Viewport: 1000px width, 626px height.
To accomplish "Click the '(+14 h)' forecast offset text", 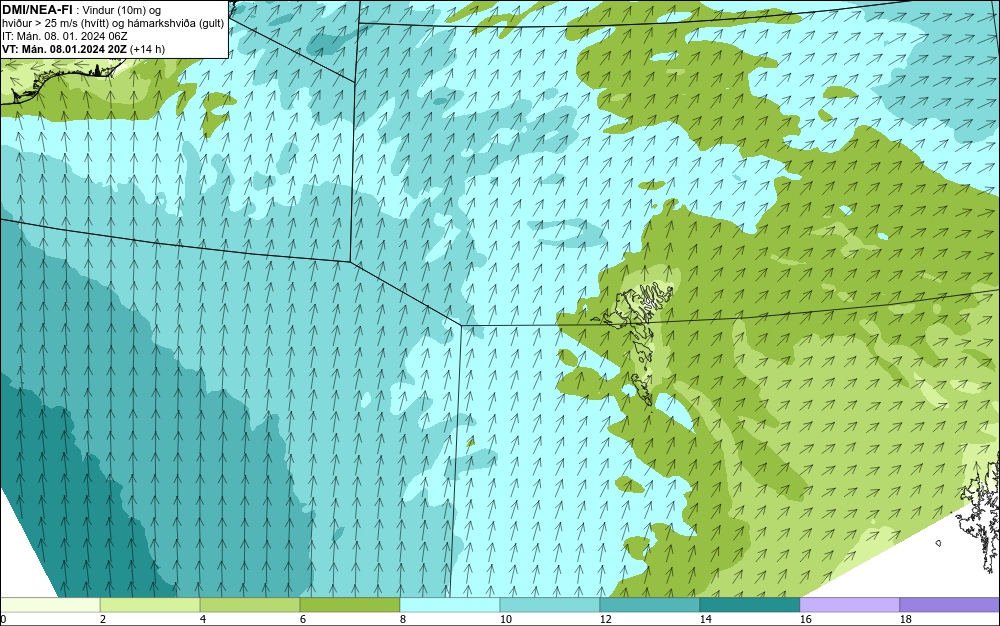I will coord(147,49).
